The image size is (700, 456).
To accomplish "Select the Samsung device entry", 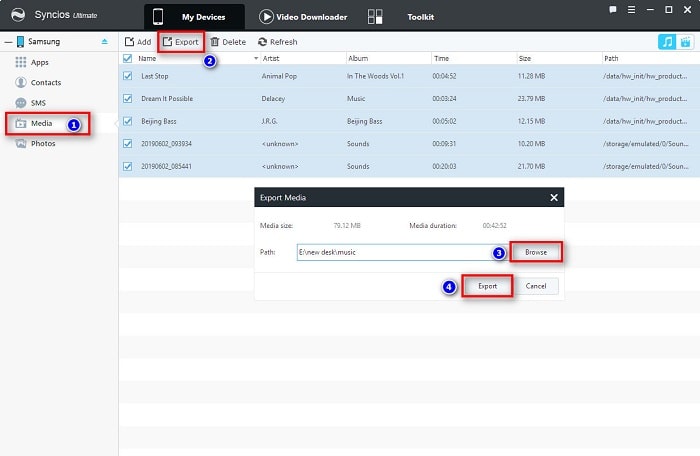I will tap(44, 42).
